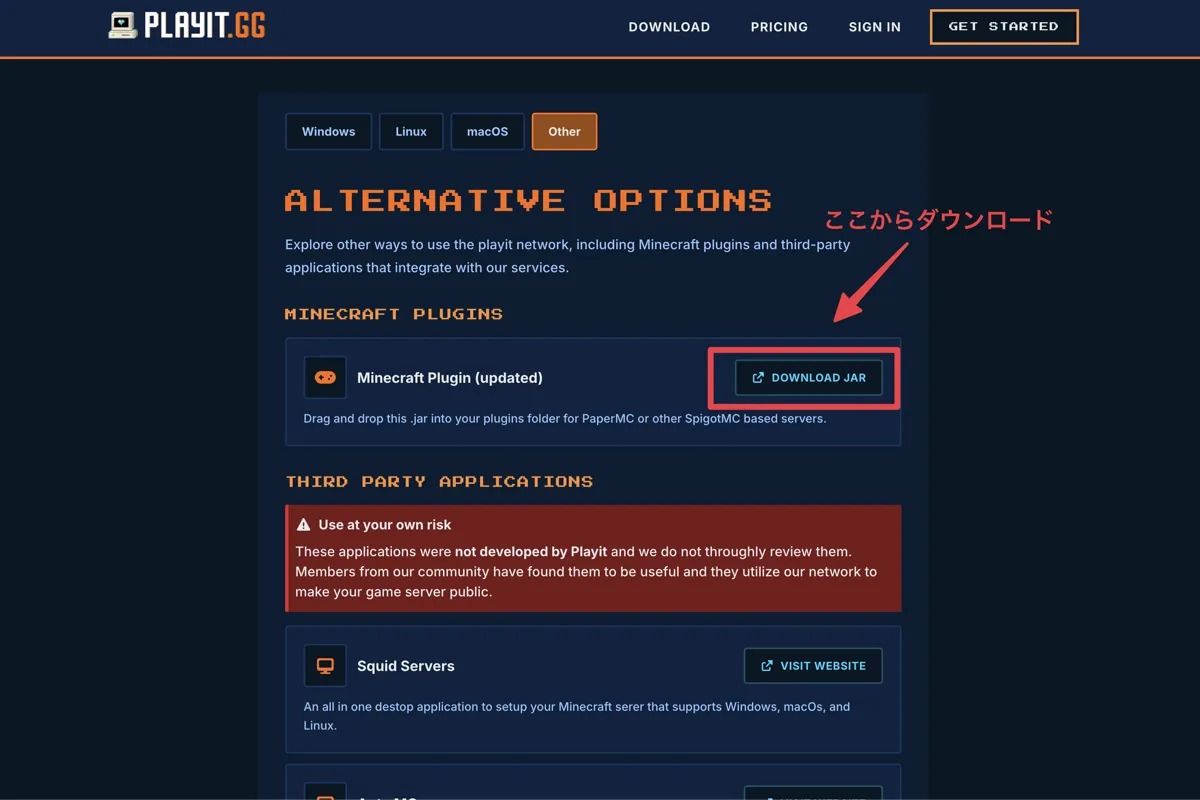Select the highlighted Other tab
1200x800 pixels.
(564, 132)
